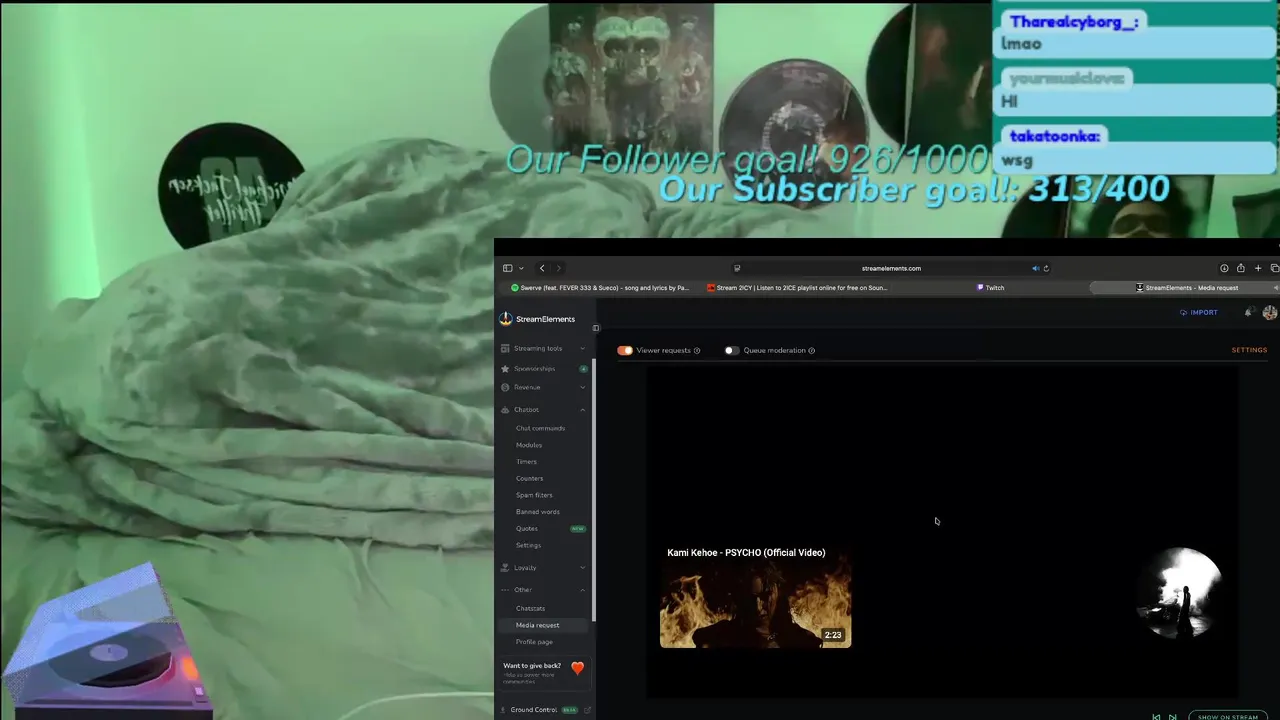Open the Safari sidebar toggle icon
The image size is (1280, 720).
[508, 268]
